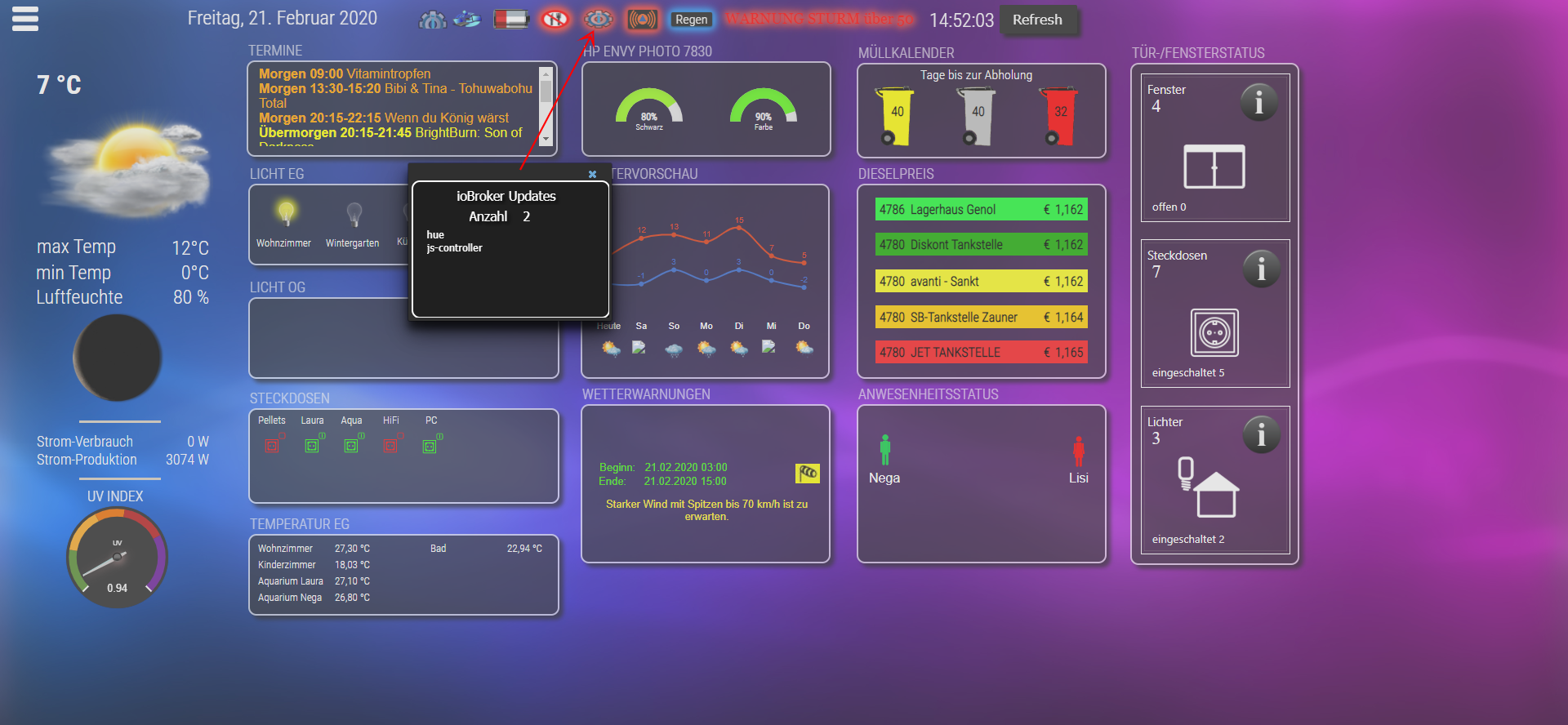Show info for Fenster status
Viewport: 1568px width, 725px height.
pyautogui.click(x=1258, y=103)
